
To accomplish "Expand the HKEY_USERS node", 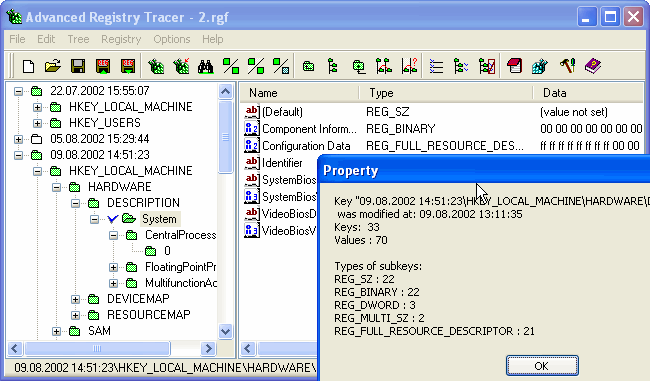I will pyautogui.click(x=37, y=123).
